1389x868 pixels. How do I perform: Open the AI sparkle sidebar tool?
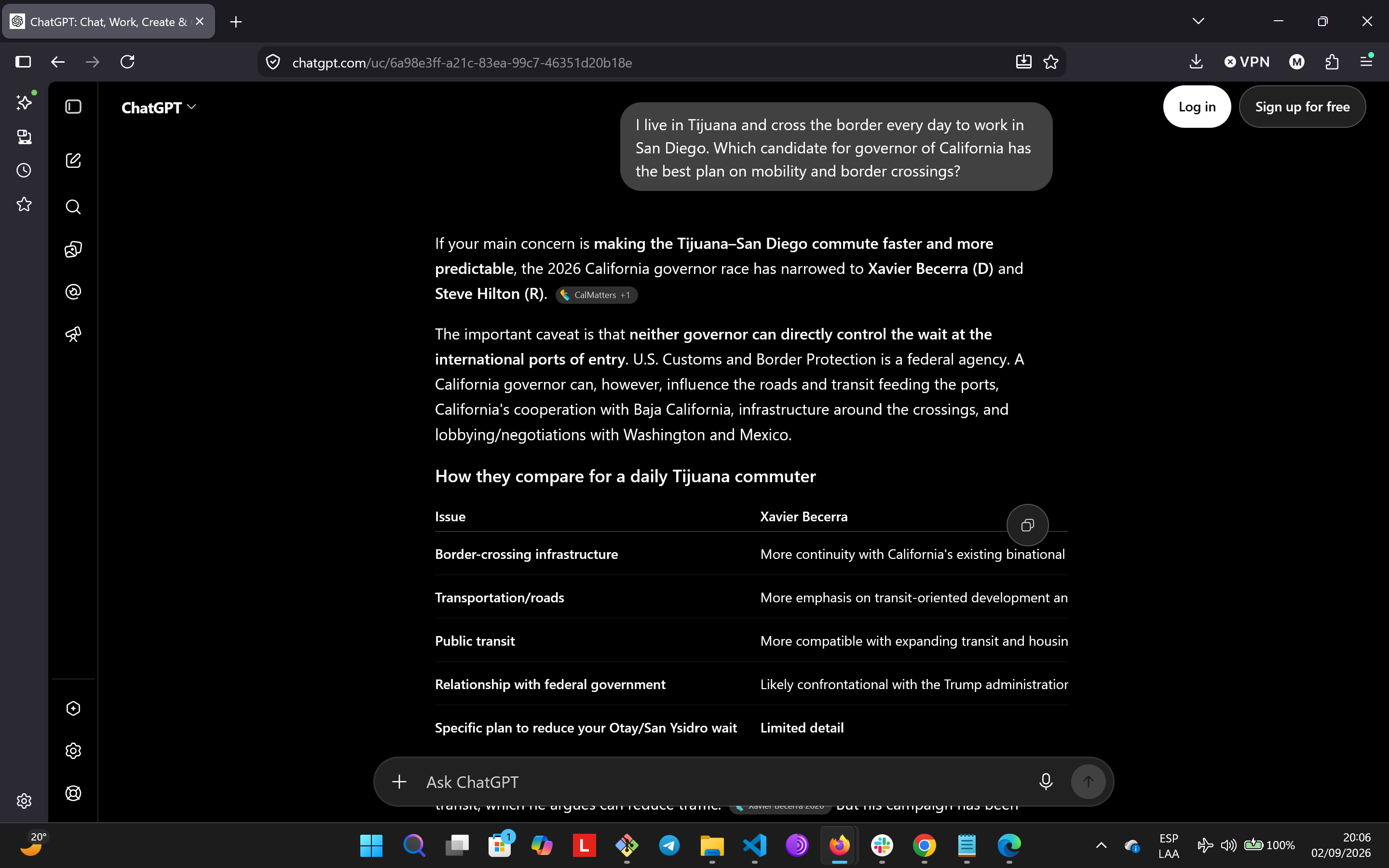[24, 102]
